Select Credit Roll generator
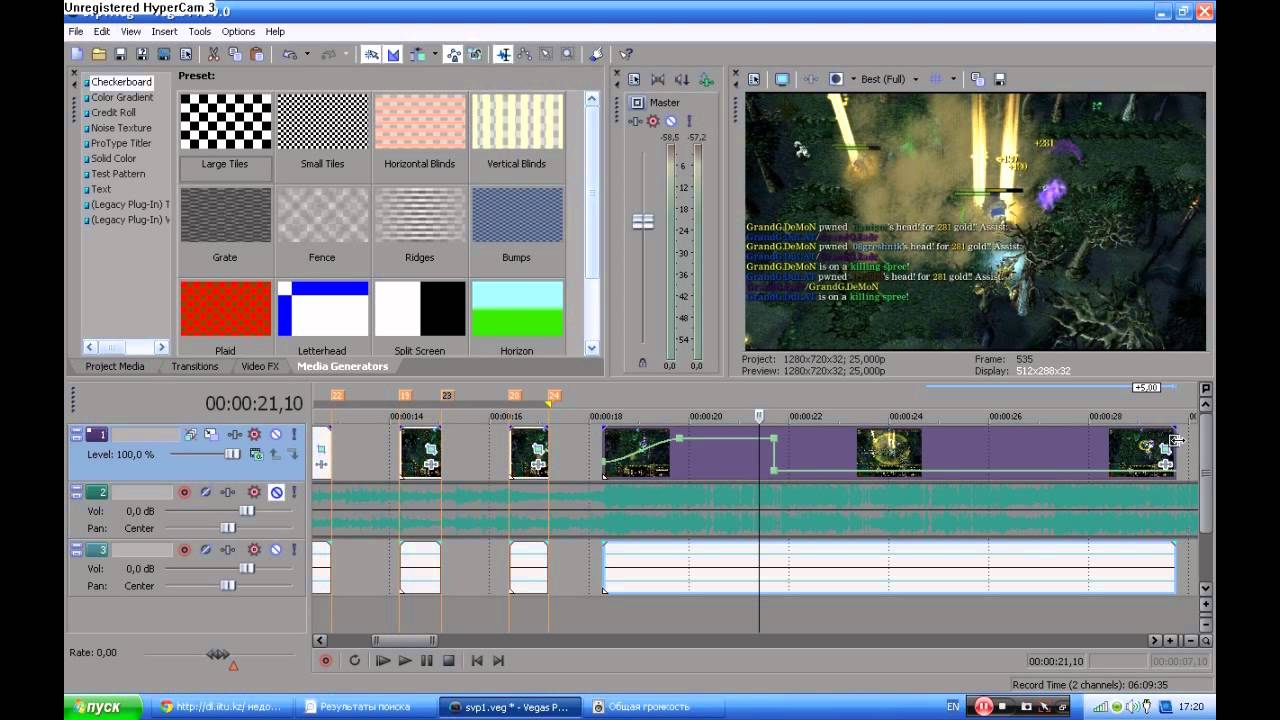Viewport: 1280px width, 720px height. click(113, 113)
